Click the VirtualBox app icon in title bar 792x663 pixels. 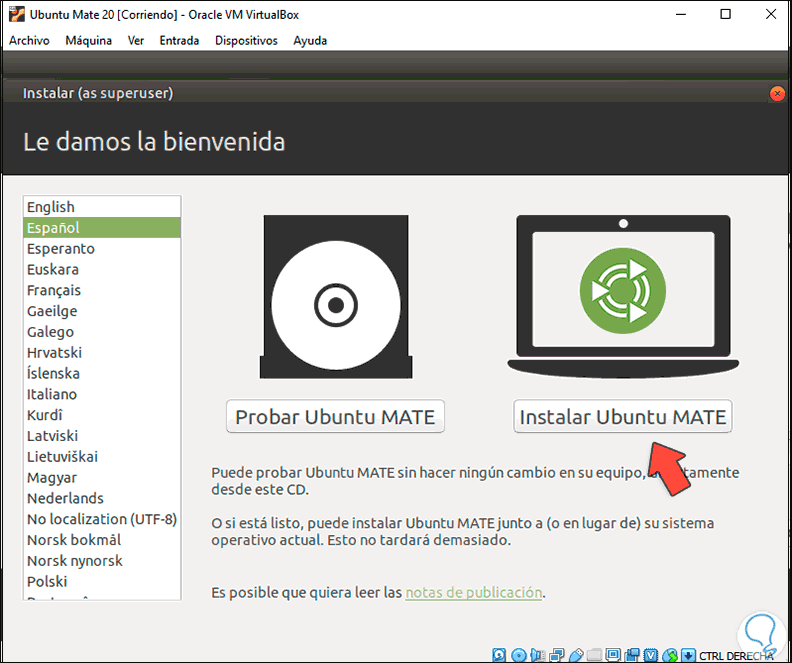pyautogui.click(x=17, y=15)
